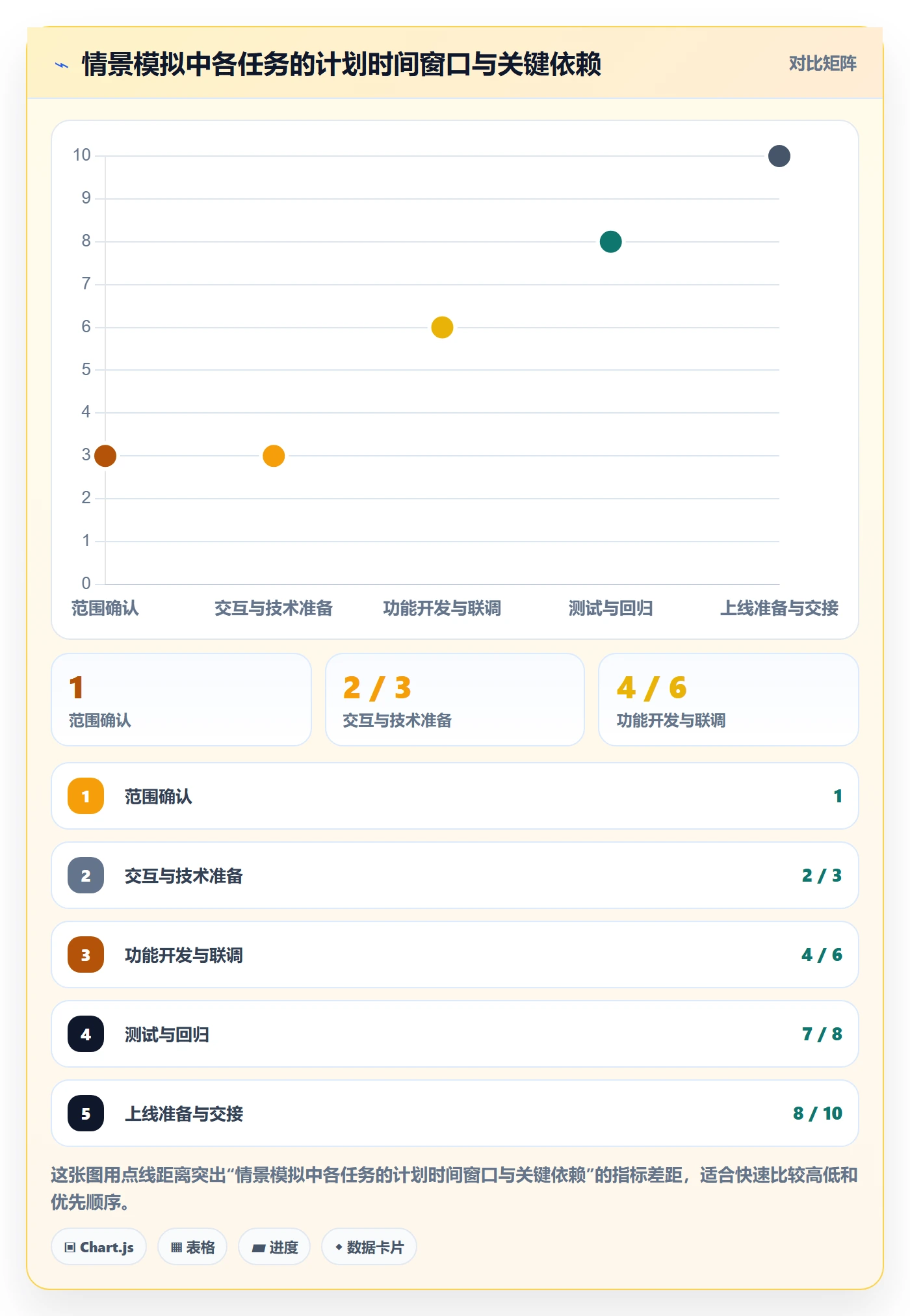The width and height of the screenshot is (910, 1316).
Task: Click the 交互与技术准备 name in the ranked list
Action: 184,876
